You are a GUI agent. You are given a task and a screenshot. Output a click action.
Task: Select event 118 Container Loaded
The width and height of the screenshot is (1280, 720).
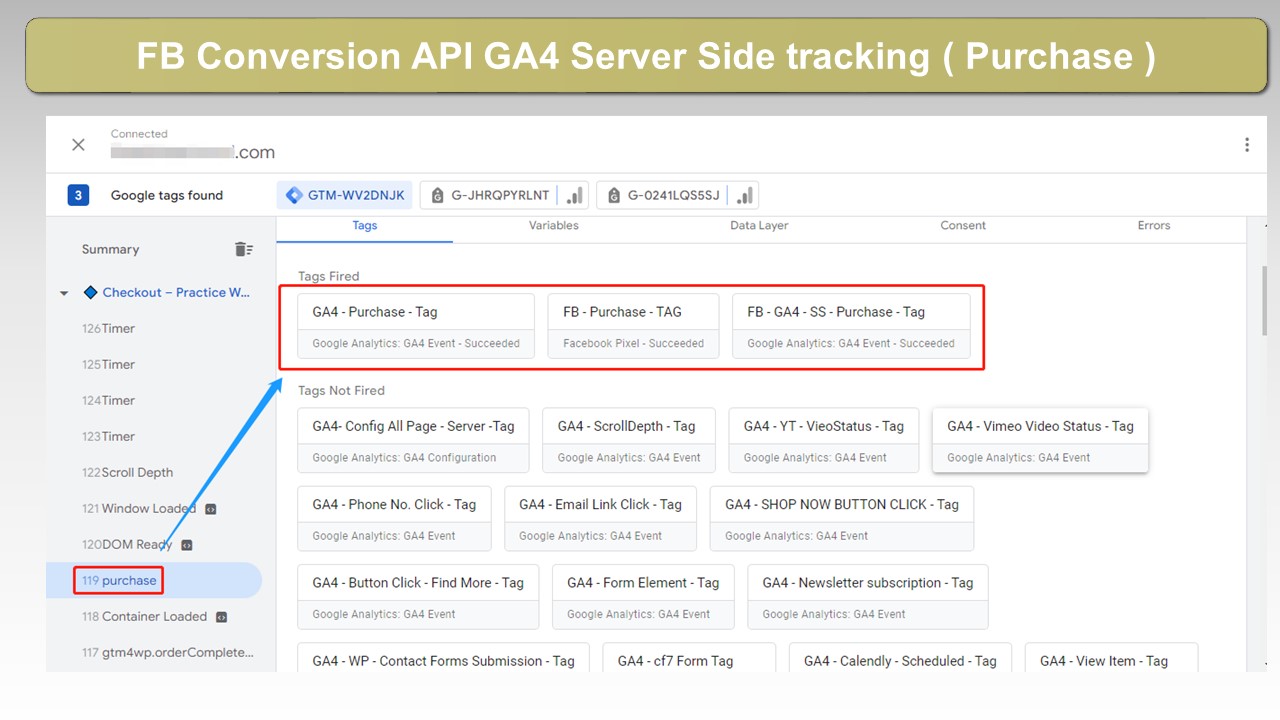click(144, 617)
